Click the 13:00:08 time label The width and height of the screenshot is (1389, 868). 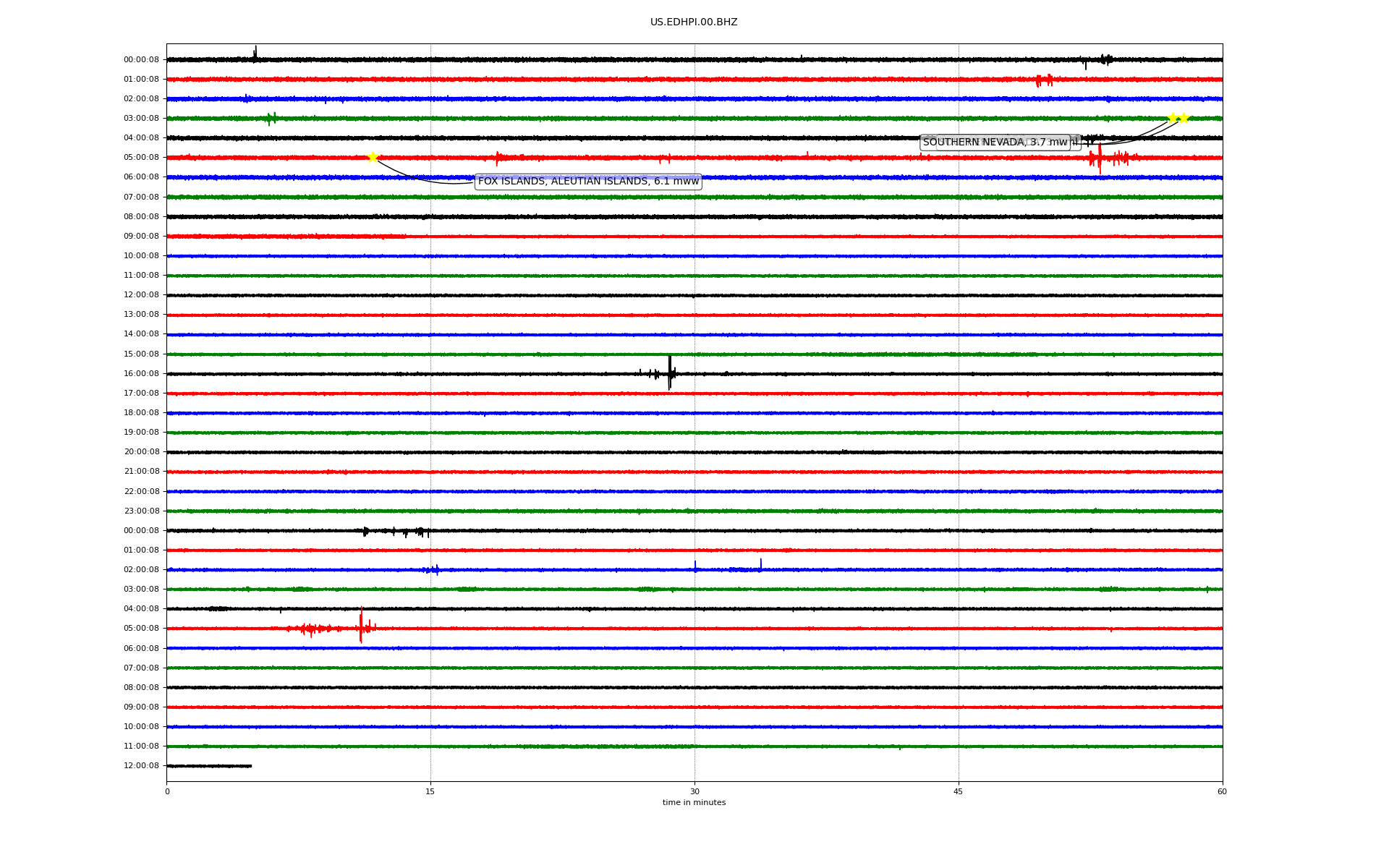tap(141, 315)
